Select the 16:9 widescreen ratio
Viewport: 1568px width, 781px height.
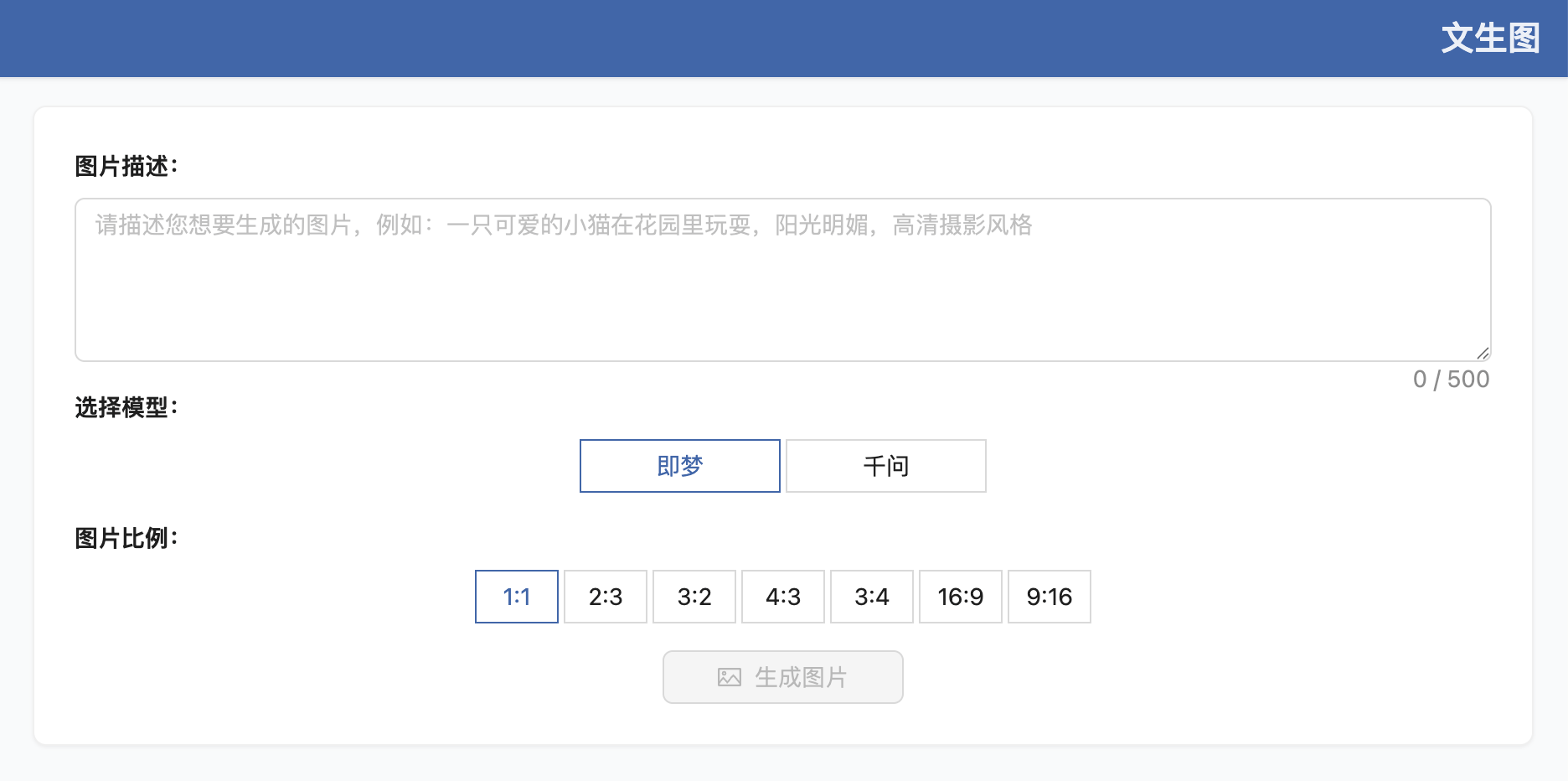tap(960, 597)
